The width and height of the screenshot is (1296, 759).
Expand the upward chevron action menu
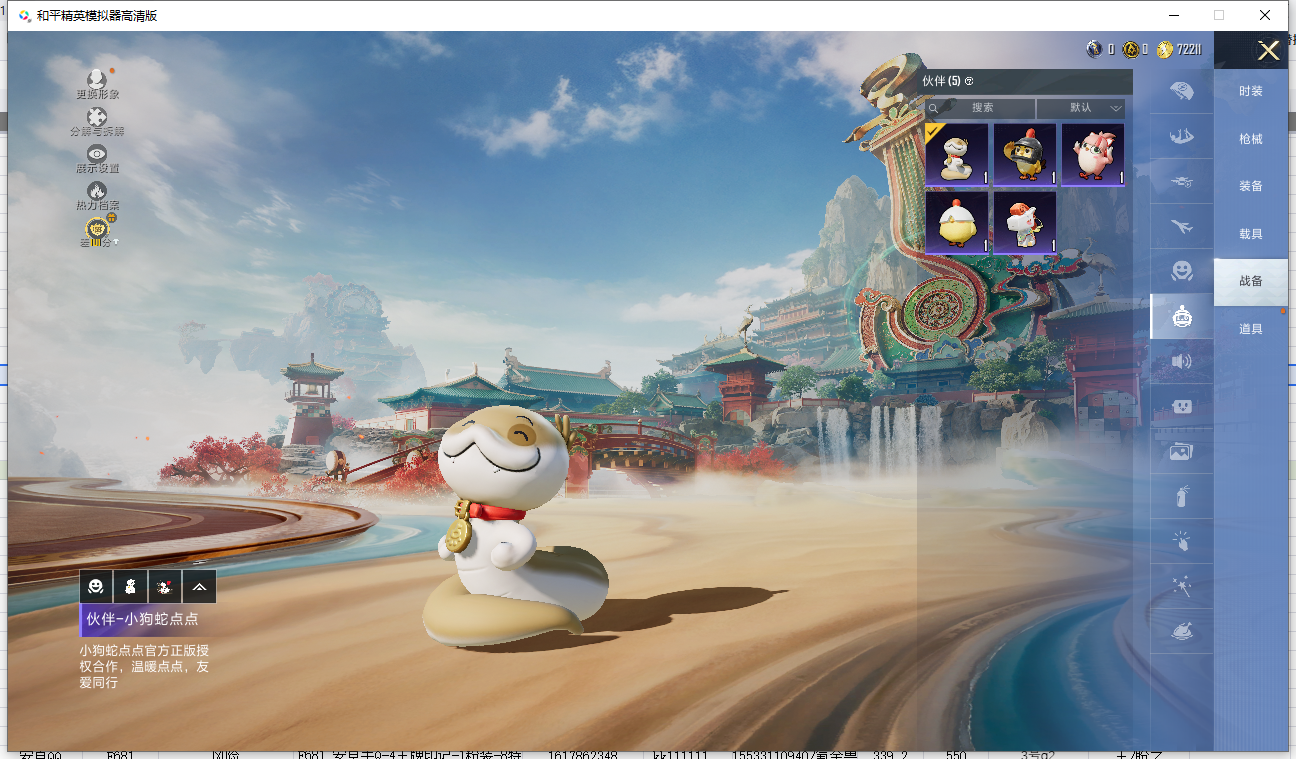tap(200, 587)
